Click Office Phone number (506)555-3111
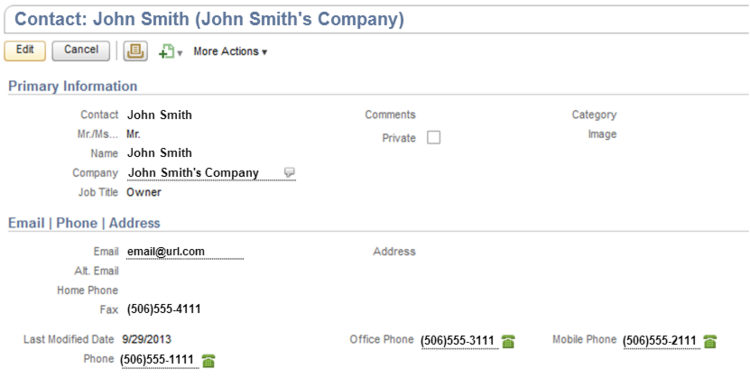 (x=457, y=341)
